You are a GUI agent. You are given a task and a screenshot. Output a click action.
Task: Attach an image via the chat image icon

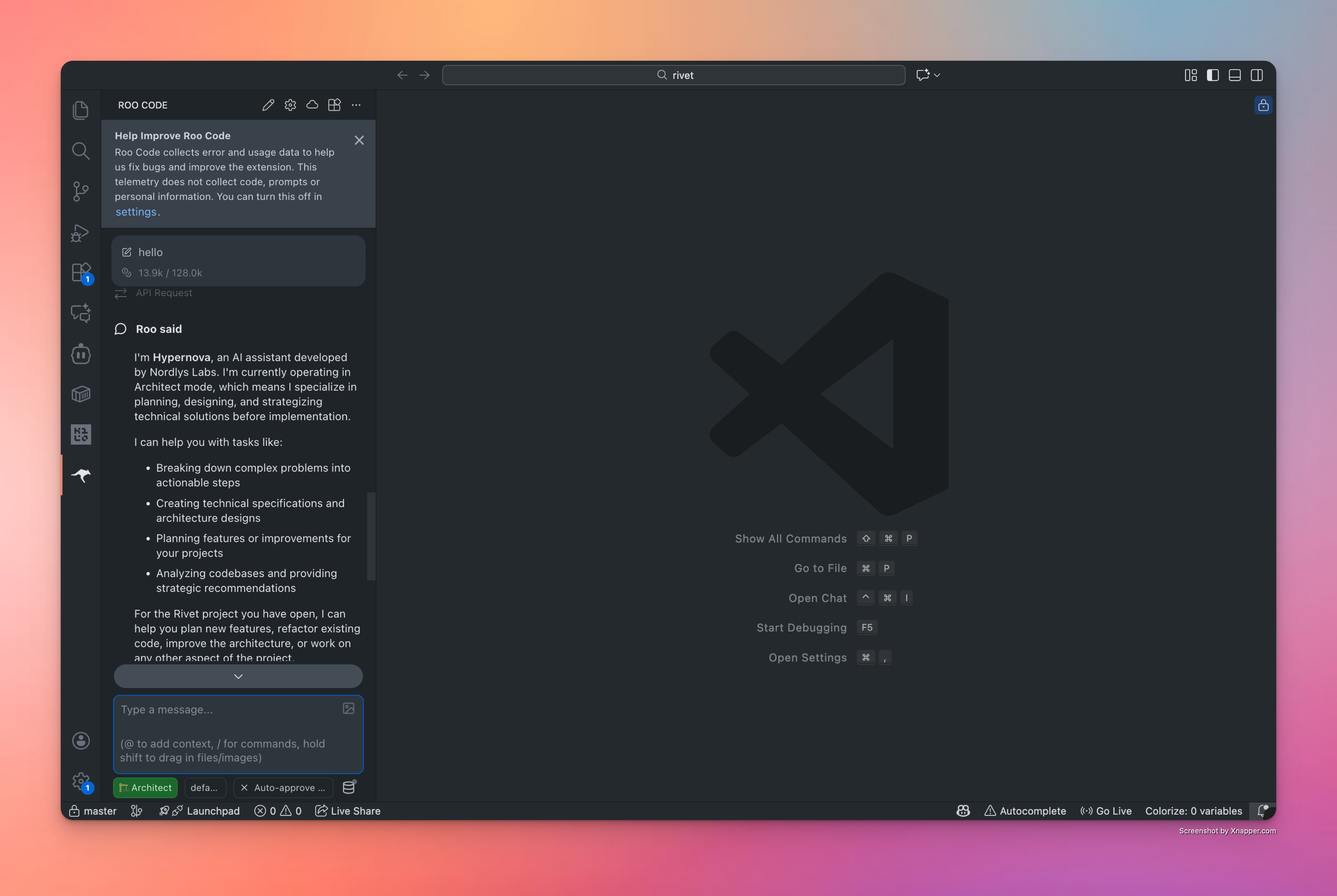(348, 708)
